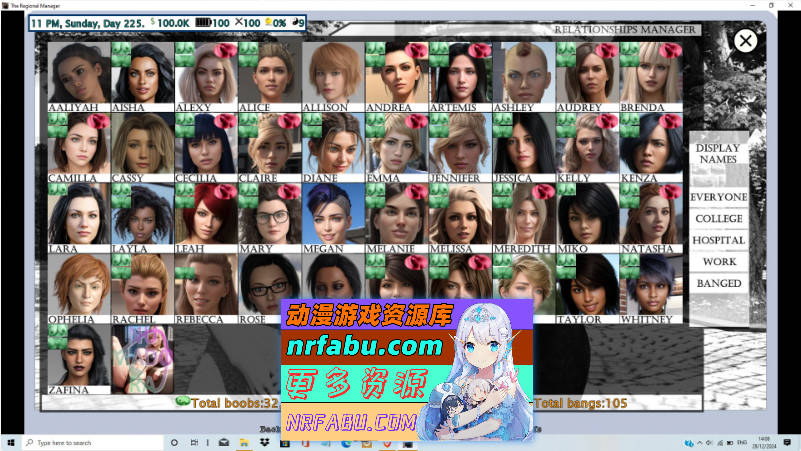Open Jennifer's character portrait

pos(459,143)
